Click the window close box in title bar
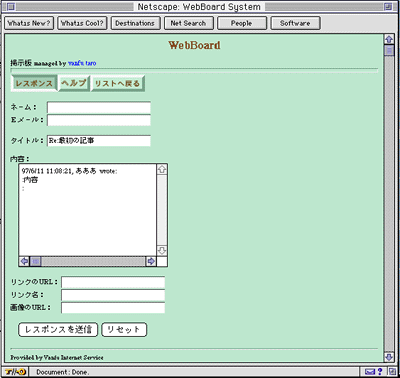Viewport: 400px width, 378px height. point(11,6)
